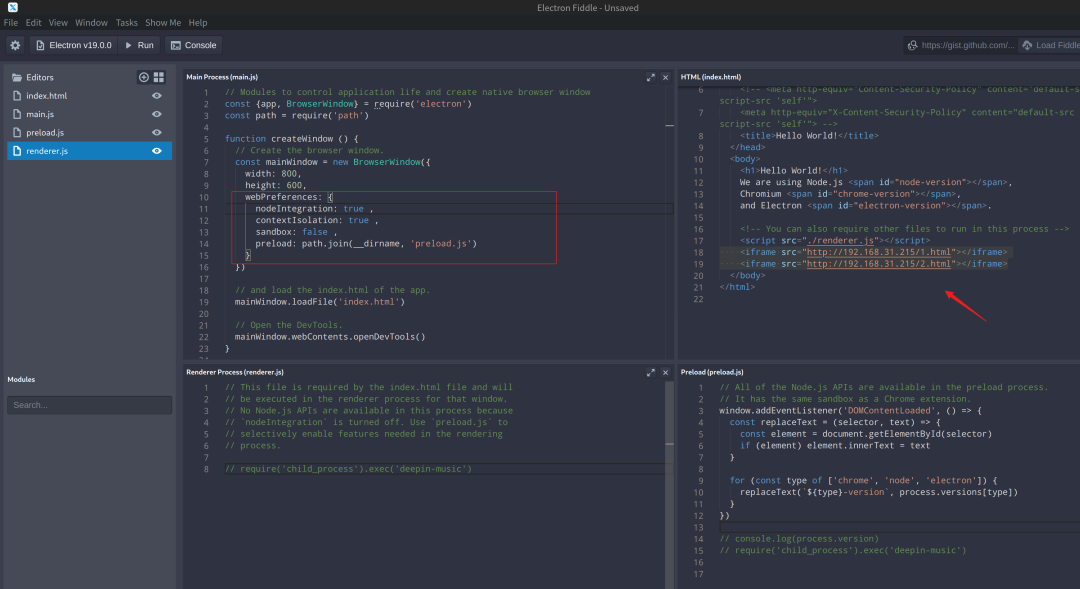The image size is (1080, 589).
Task: Click the commented child_process line in renderer.js
Action: point(348,468)
